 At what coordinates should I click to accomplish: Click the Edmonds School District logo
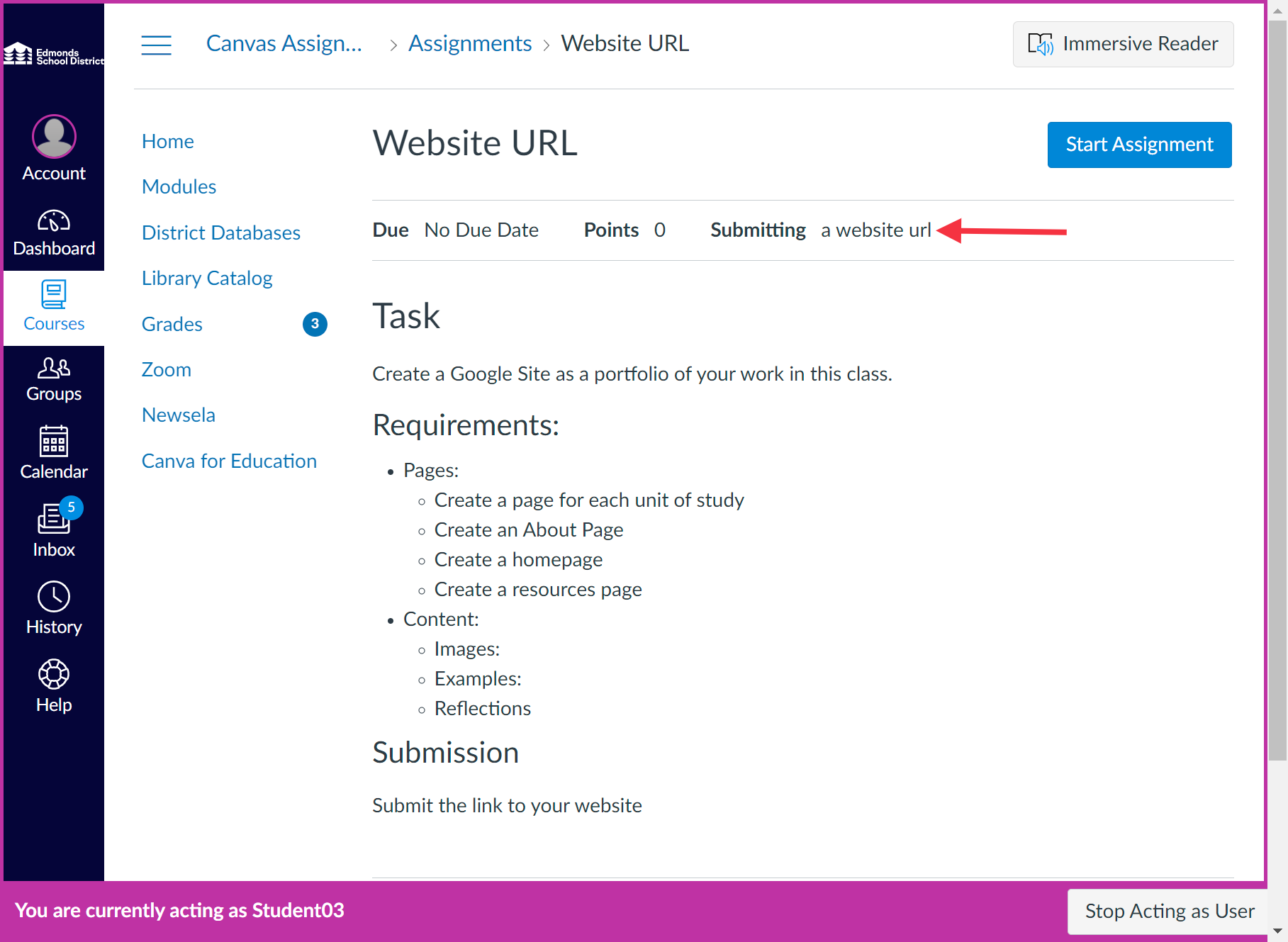point(54,55)
